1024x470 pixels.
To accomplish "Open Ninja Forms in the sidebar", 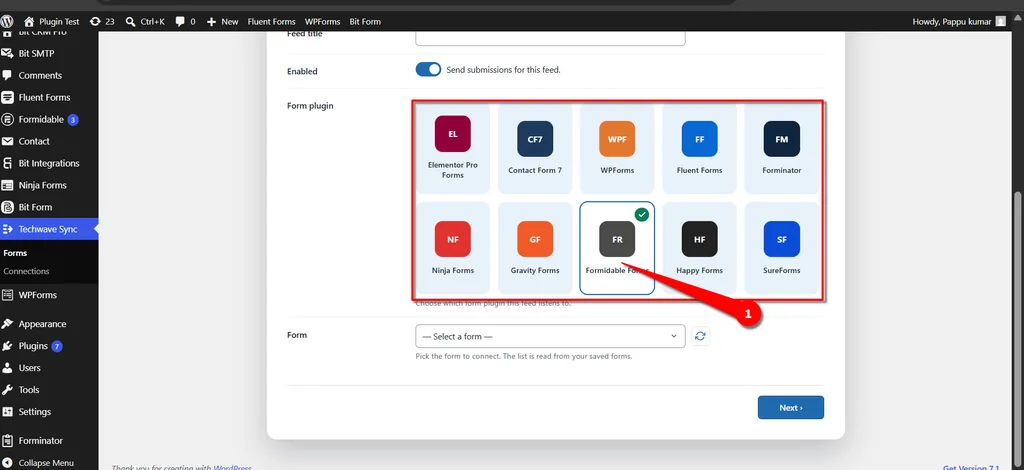I will click(x=49, y=185).
